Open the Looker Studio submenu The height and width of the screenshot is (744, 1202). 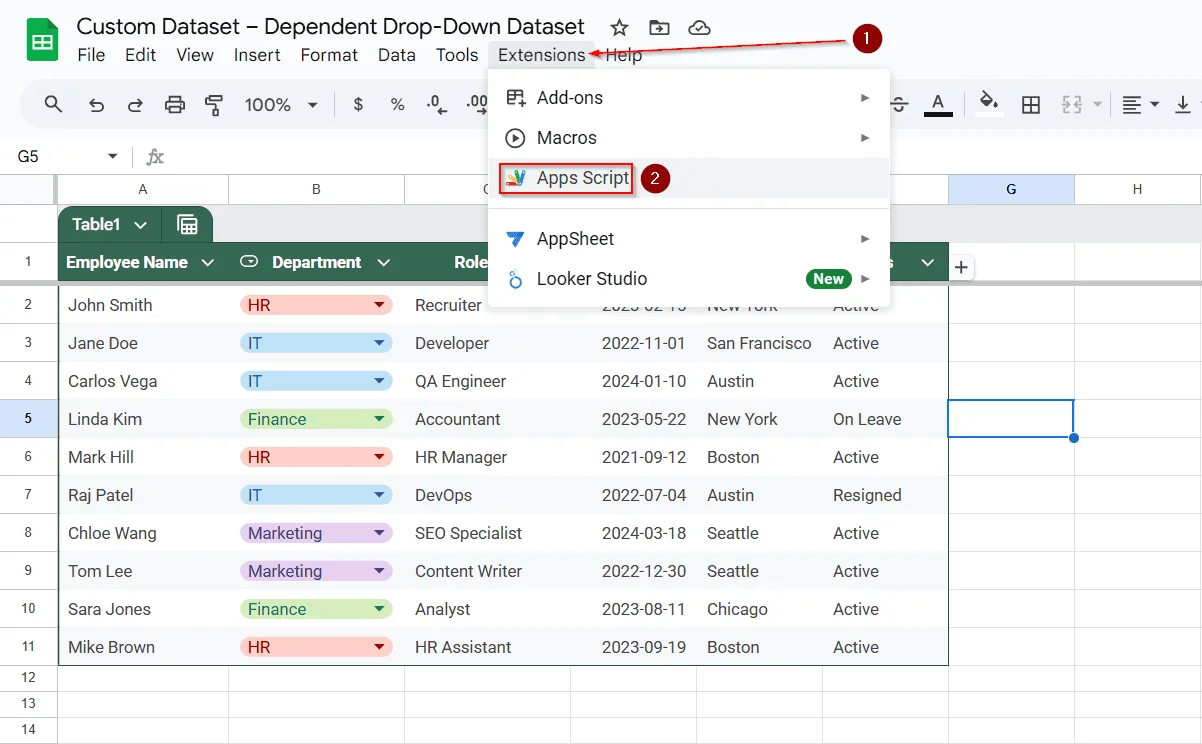(x=689, y=279)
